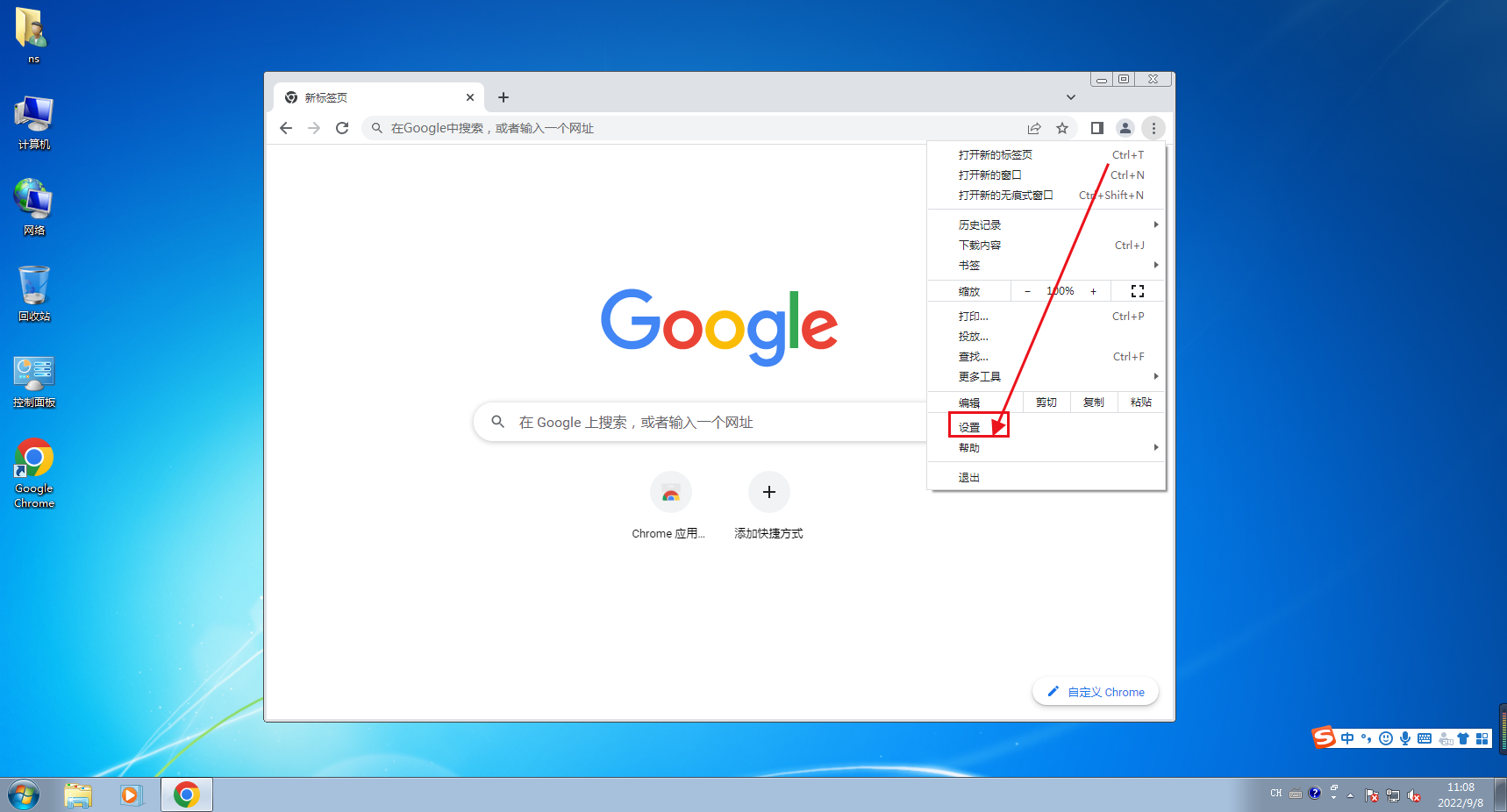Click 复制 in the edit row
The width and height of the screenshot is (1507, 812).
1094,402
